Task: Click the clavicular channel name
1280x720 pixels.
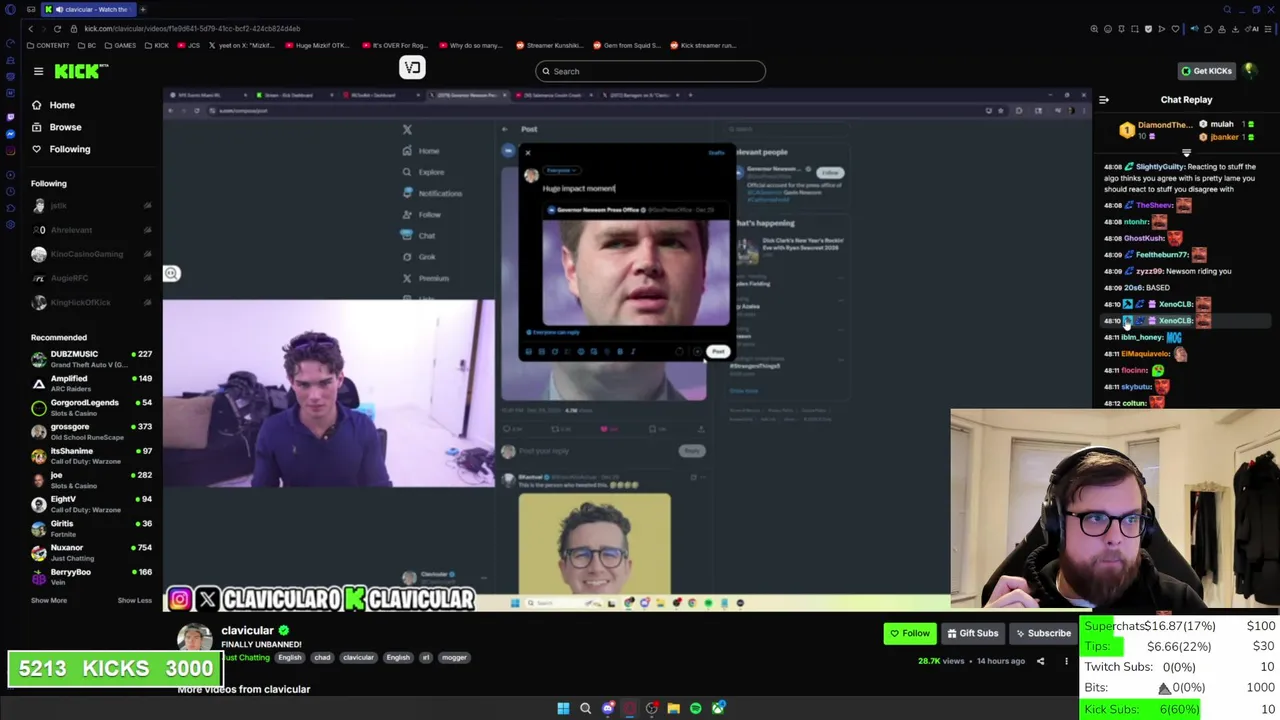Action: point(247,631)
